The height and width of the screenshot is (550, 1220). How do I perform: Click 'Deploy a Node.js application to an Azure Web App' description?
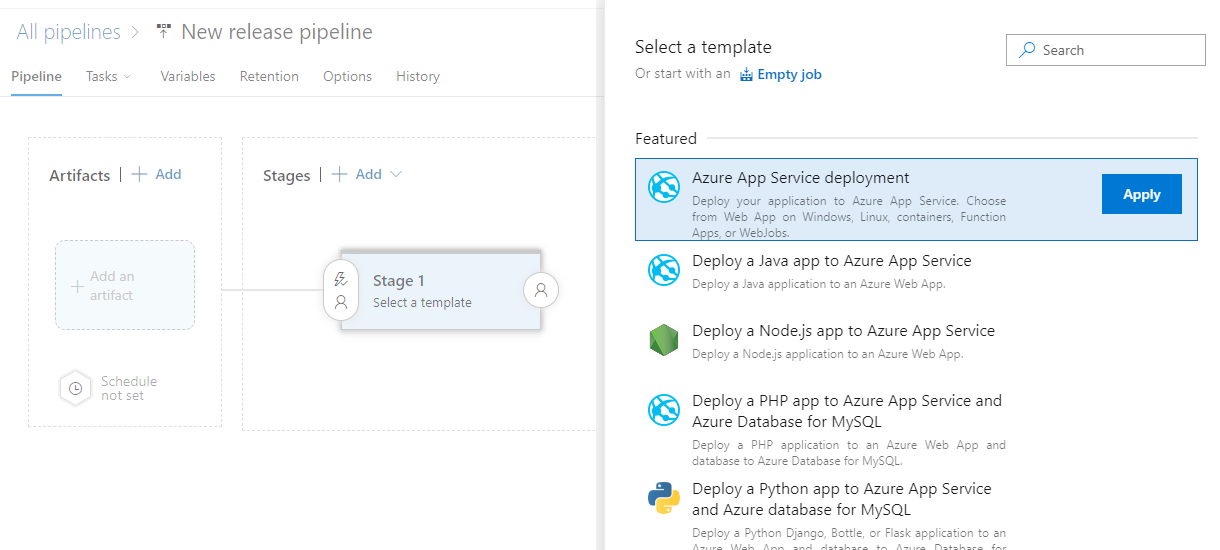click(828, 354)
